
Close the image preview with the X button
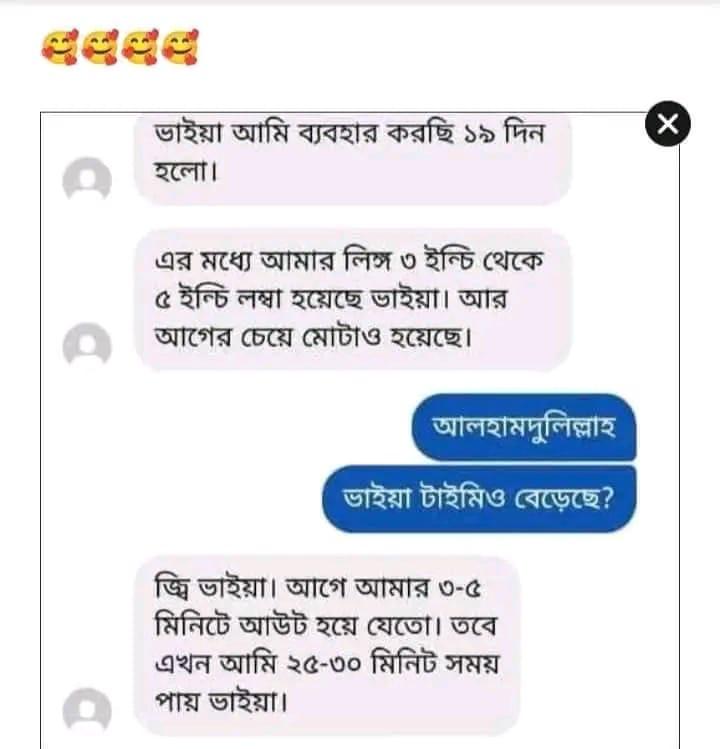click(x=667, y=124)
